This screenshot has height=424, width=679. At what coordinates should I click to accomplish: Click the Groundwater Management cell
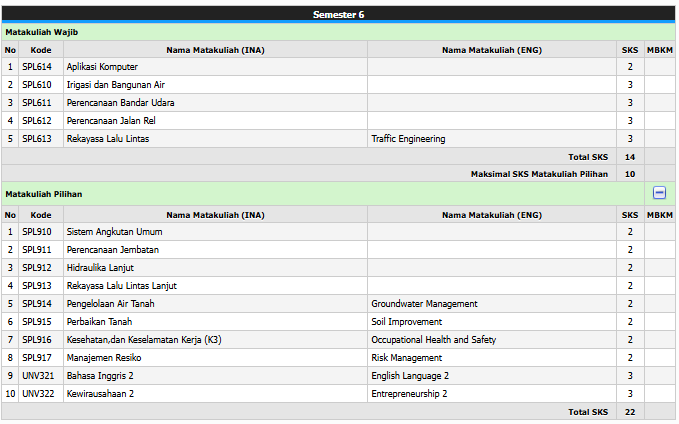tap(424, 304)
